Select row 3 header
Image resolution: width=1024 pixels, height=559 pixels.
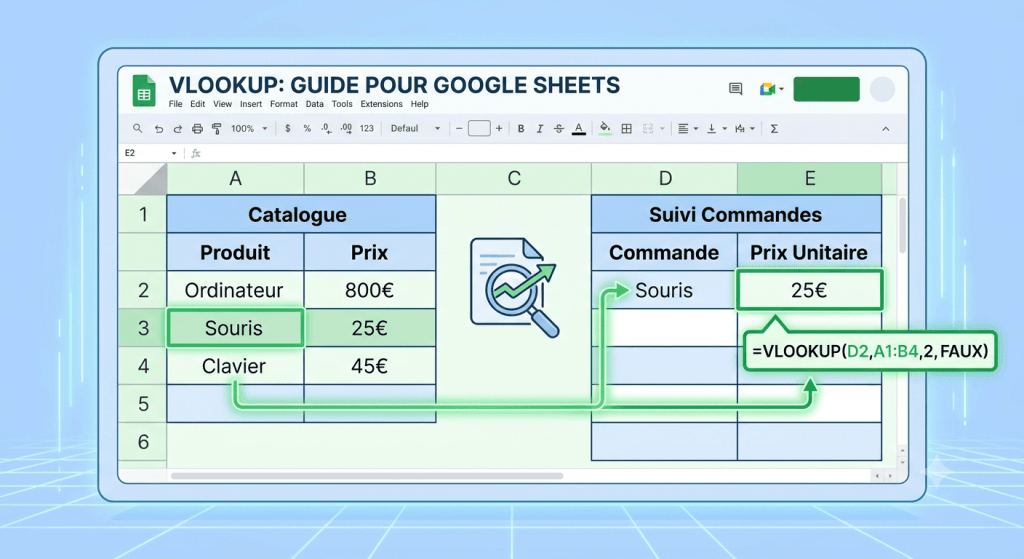pyautogui.click(x=143, y=328)
